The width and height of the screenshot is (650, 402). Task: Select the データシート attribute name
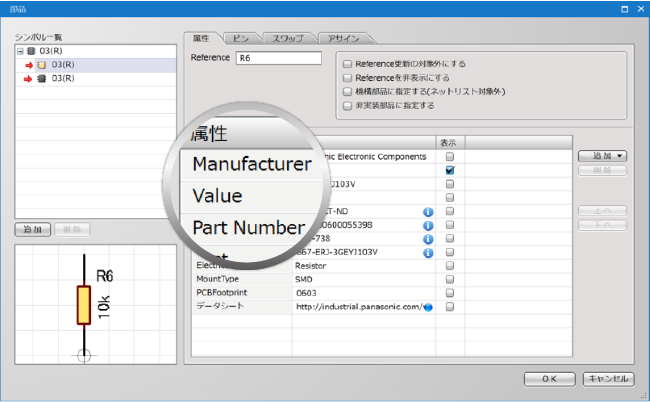click(x=220, y=306)
